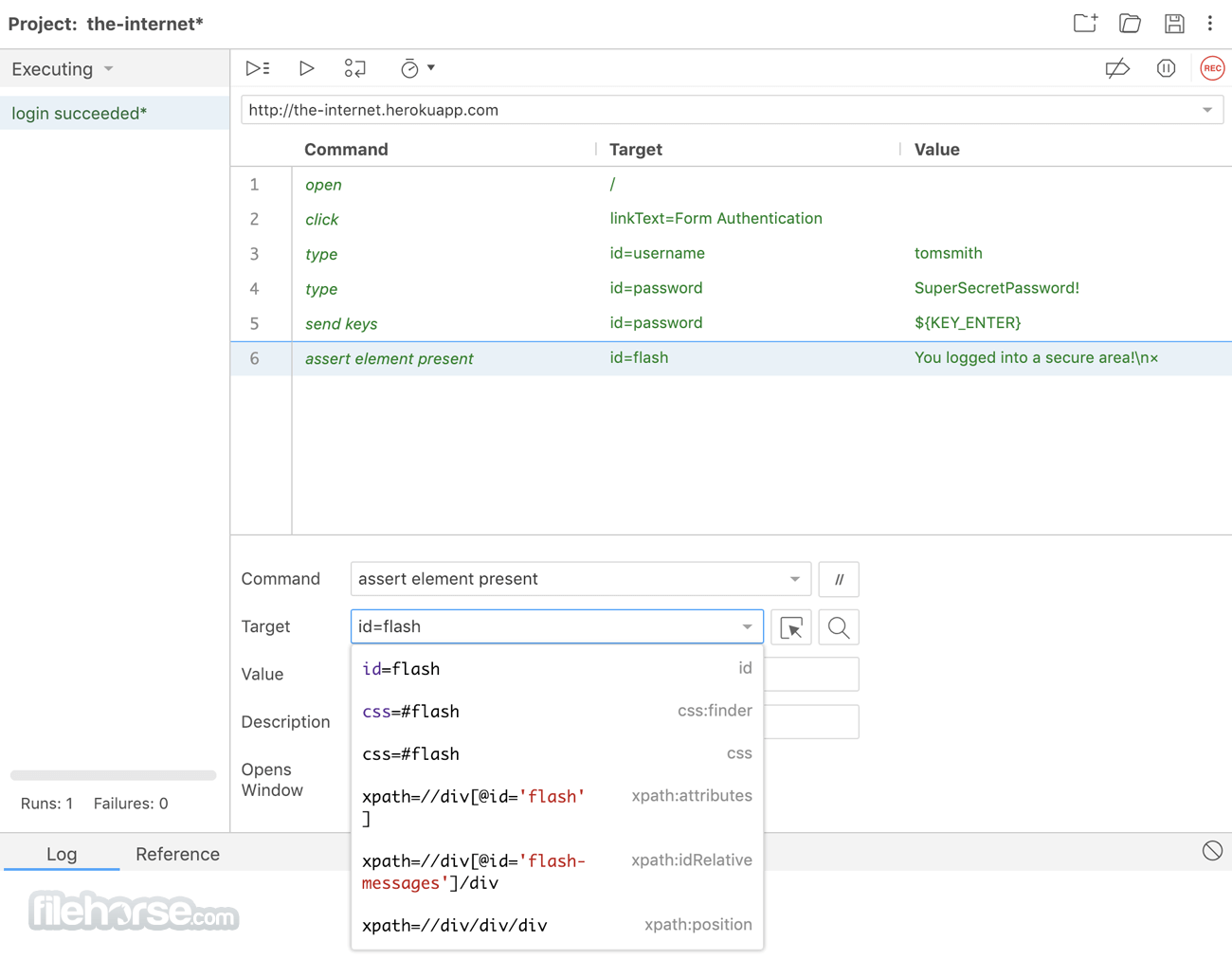Choose the xpath:attributes locator option
This screenshot has height=959, width=1232.
tap(557, 807)
